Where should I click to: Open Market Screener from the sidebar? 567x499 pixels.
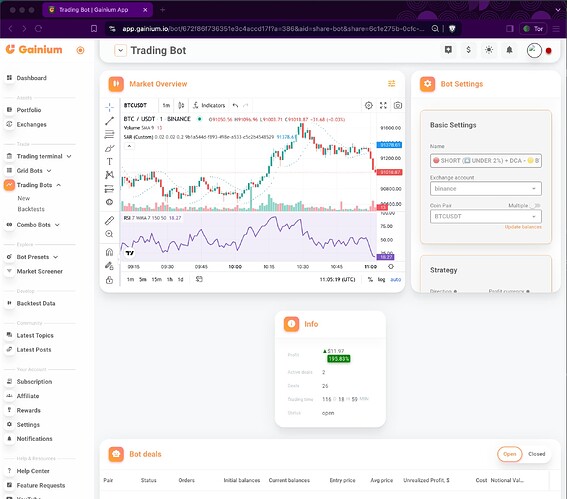pyautogui.click(x=39, y=271)
